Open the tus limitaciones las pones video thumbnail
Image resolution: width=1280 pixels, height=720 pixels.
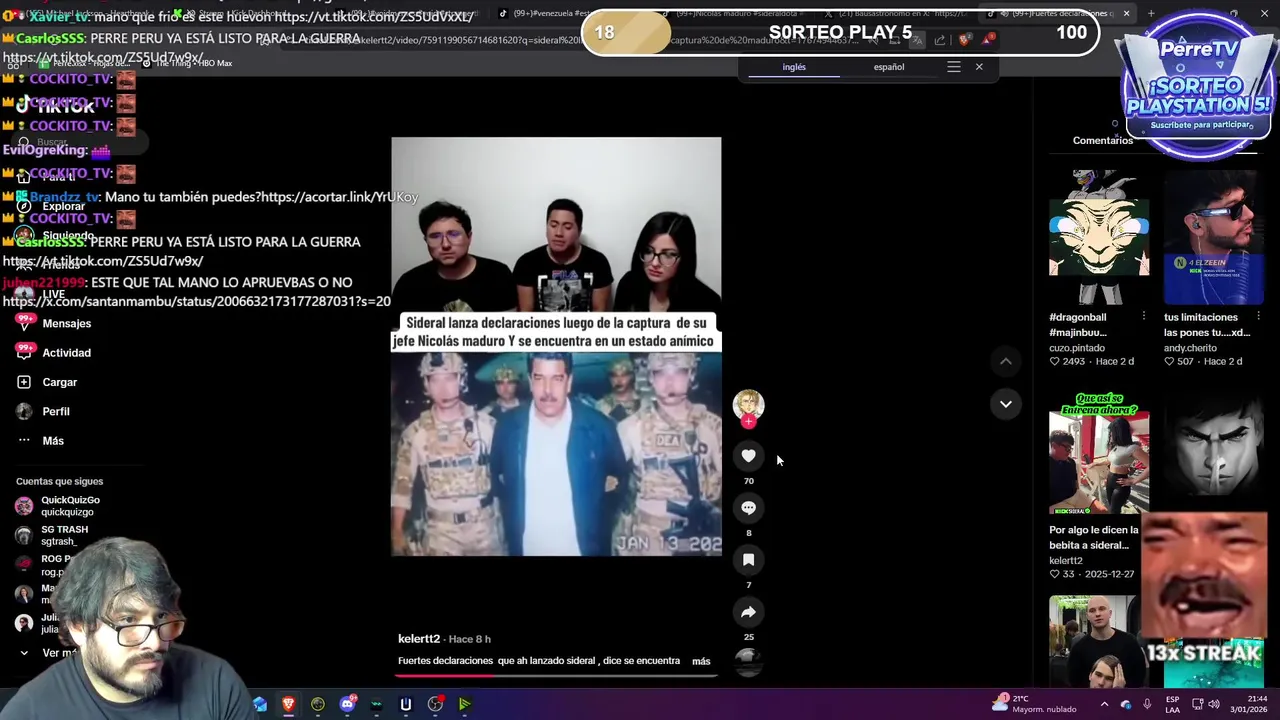[x=1213, y=236]
